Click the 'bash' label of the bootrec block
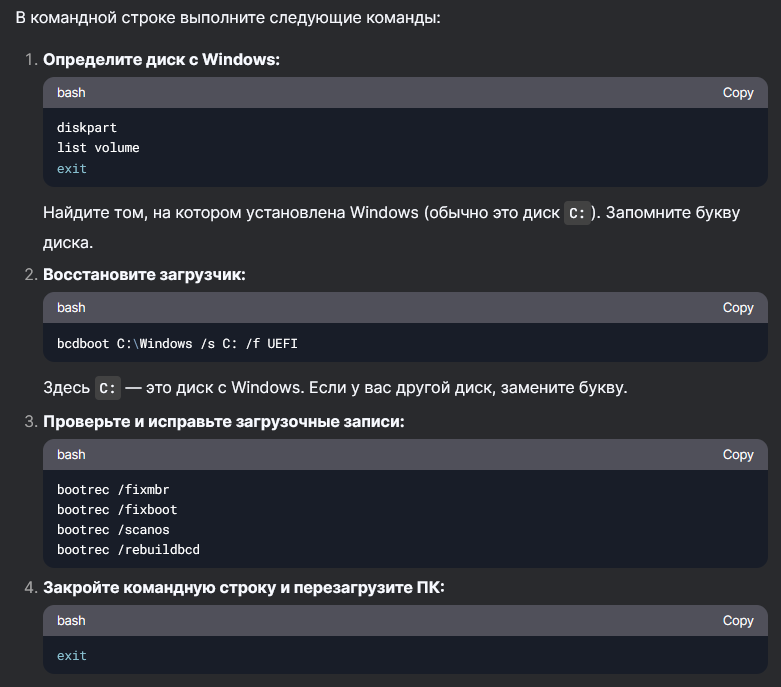The height and width of the screenshot is (687, 781). (71, 454)
